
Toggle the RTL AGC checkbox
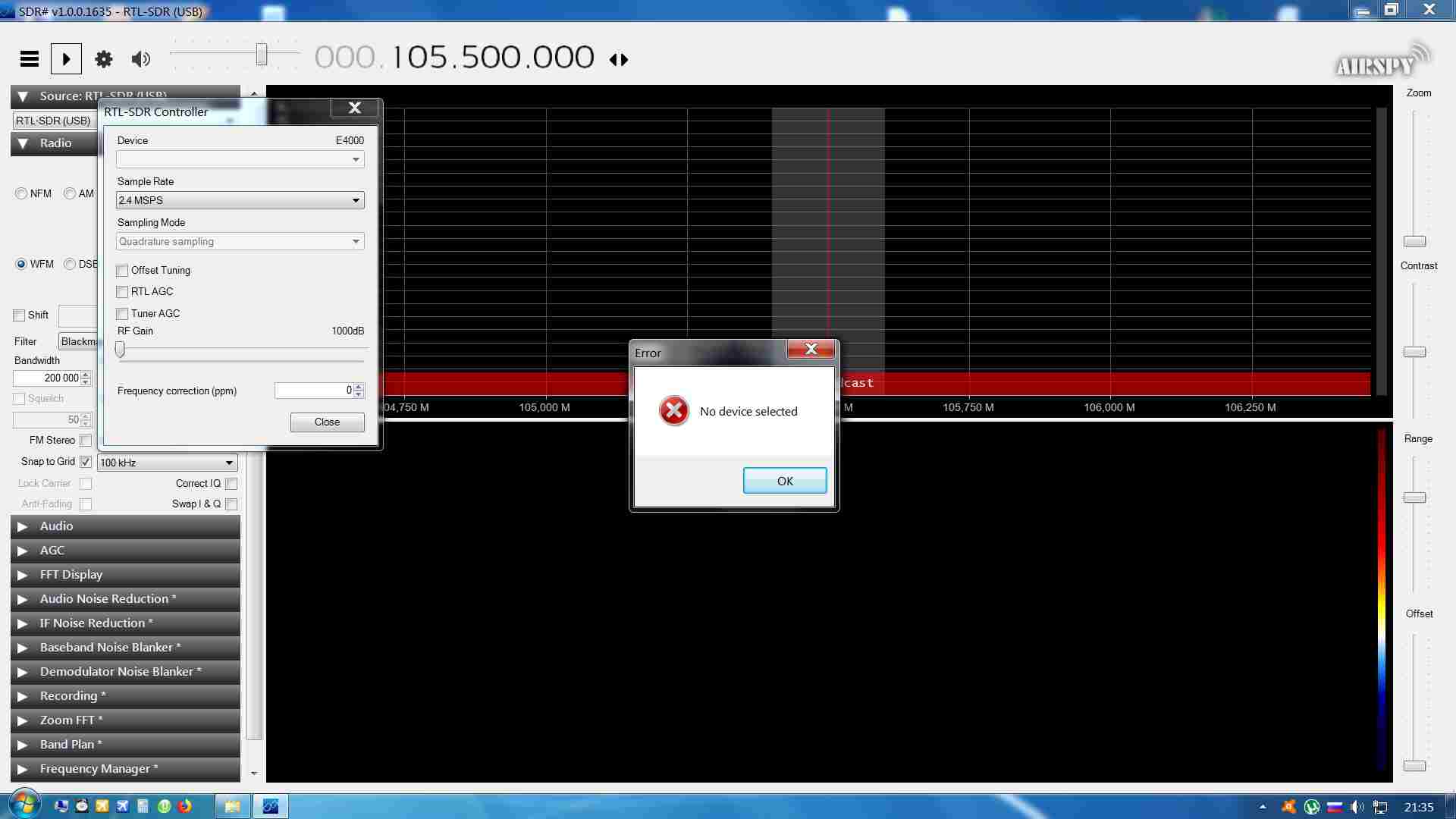[x=122, y=292]
